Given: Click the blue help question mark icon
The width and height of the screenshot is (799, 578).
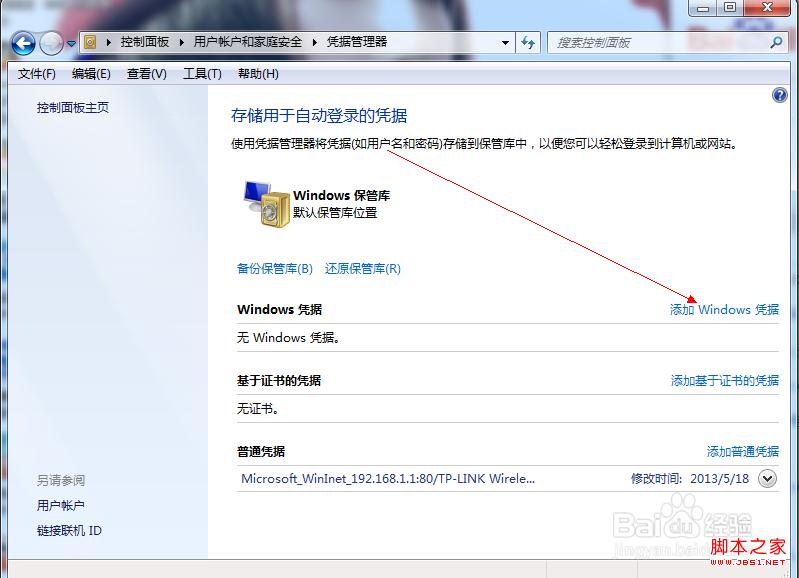Looking at the screenshot, I should (780, 95).
